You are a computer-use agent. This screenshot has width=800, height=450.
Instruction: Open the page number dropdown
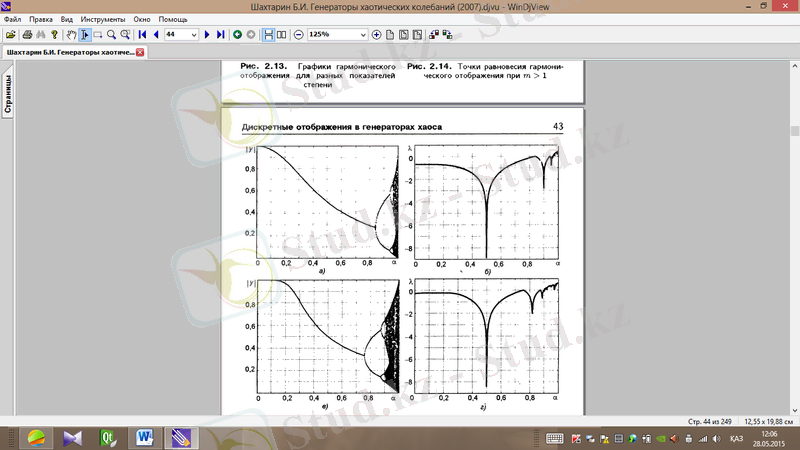195,34
